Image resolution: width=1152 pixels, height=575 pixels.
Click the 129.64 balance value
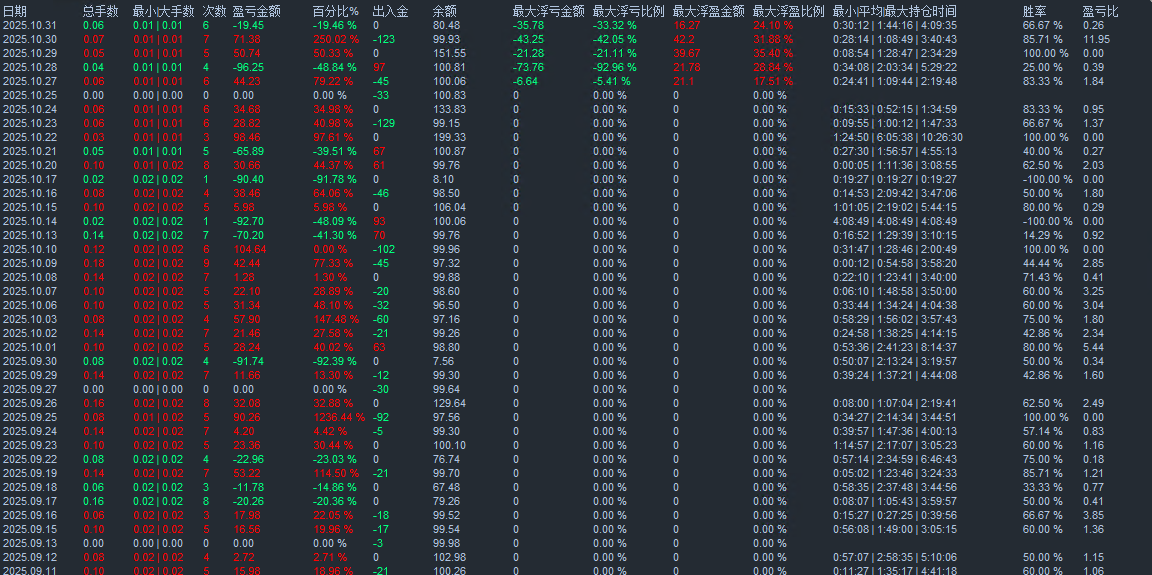click(450, 403)
